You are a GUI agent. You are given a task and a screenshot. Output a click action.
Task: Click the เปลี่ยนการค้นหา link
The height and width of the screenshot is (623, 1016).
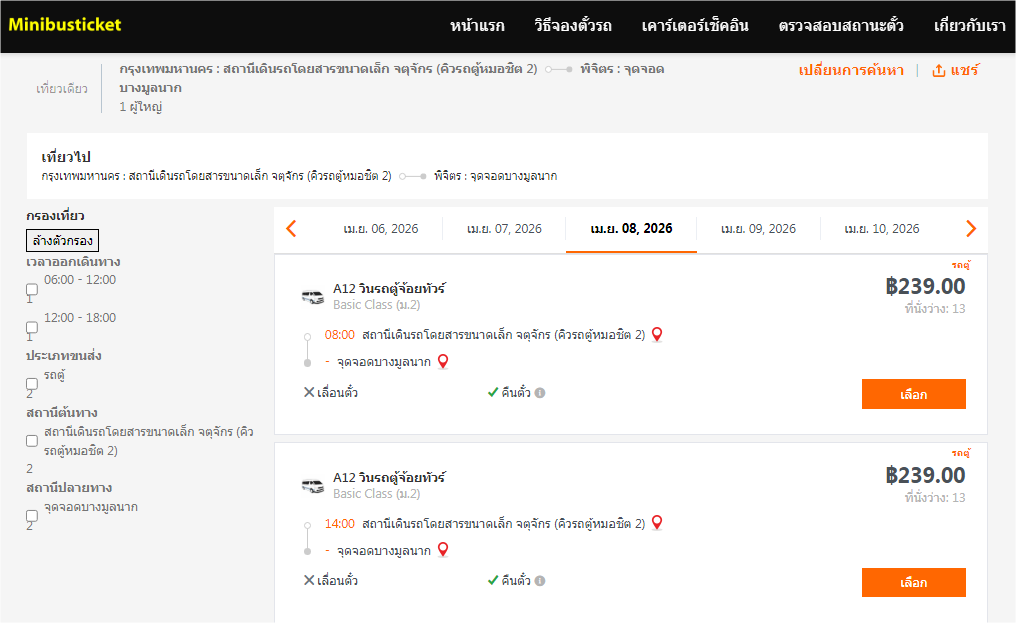click(x=851, y=70)
